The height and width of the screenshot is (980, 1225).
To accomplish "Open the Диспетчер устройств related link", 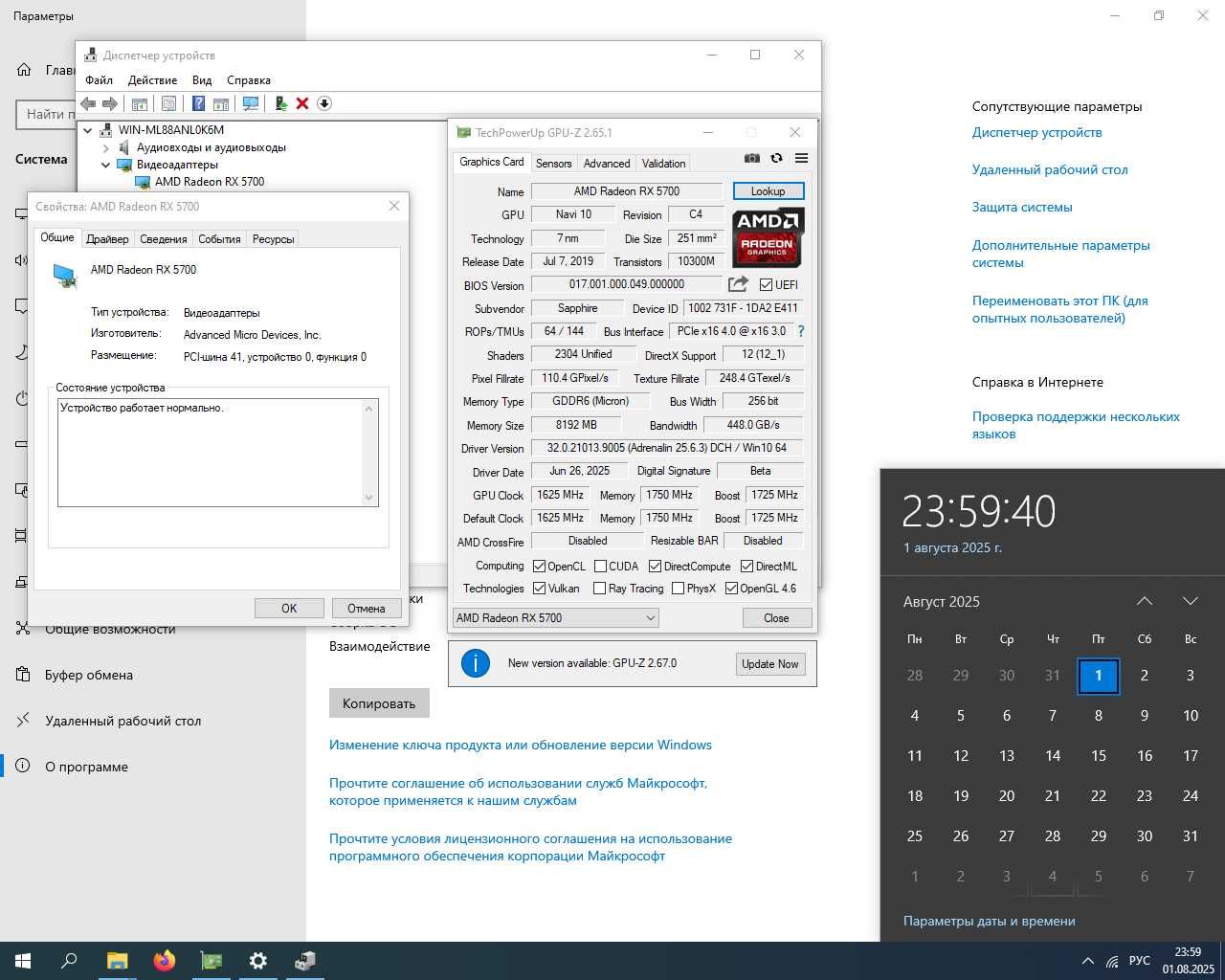I will coord(1036,132).
